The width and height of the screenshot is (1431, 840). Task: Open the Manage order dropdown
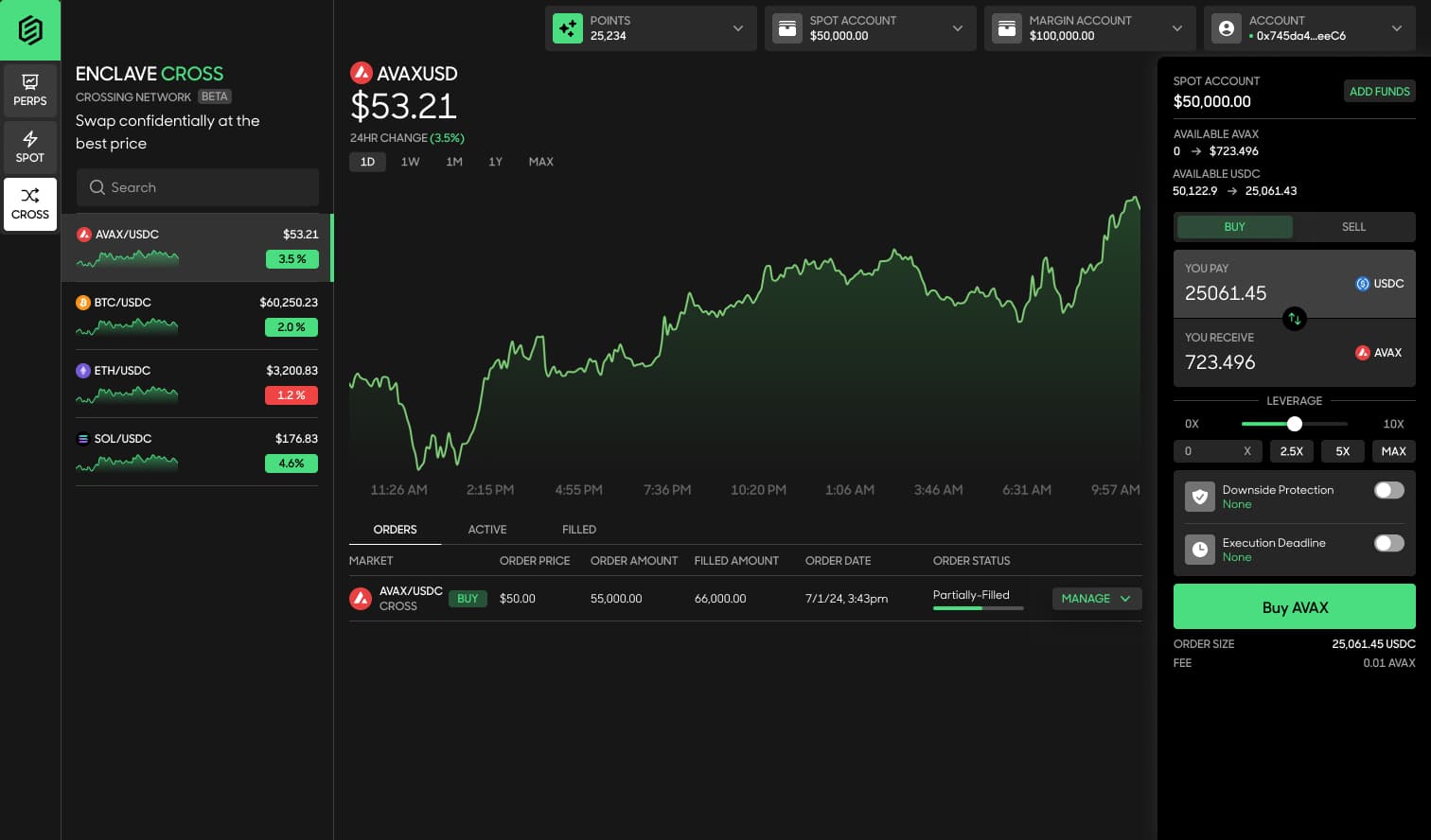[1097, 599]
